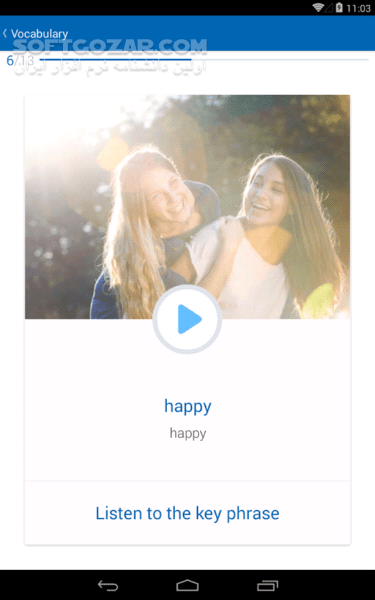
Task: Go back using the Vocabulary chevron
Action: point(5,34)
